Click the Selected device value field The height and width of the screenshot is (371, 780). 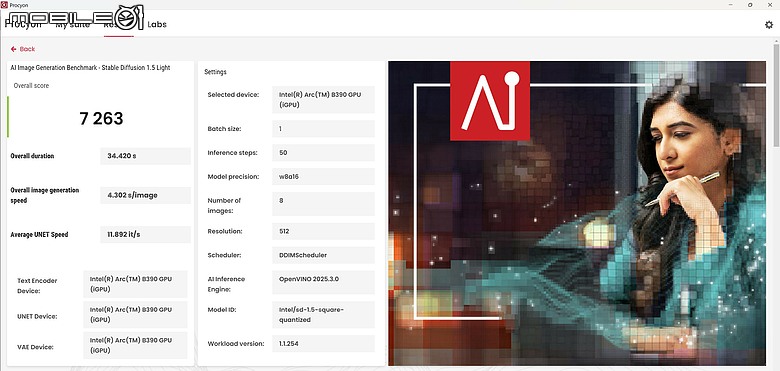(x=323, y=99)
